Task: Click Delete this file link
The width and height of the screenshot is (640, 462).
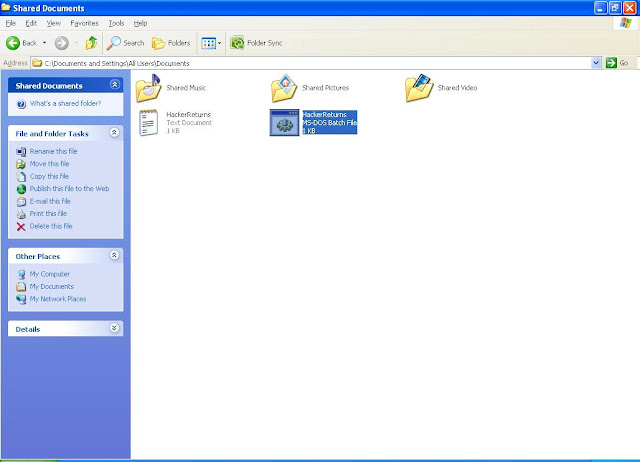Action: tap(51, 226)
